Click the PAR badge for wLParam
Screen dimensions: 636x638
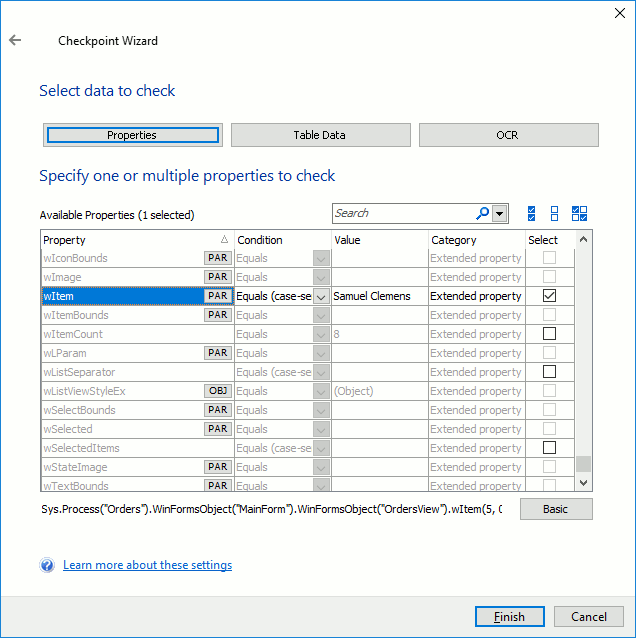coord(218,353)
